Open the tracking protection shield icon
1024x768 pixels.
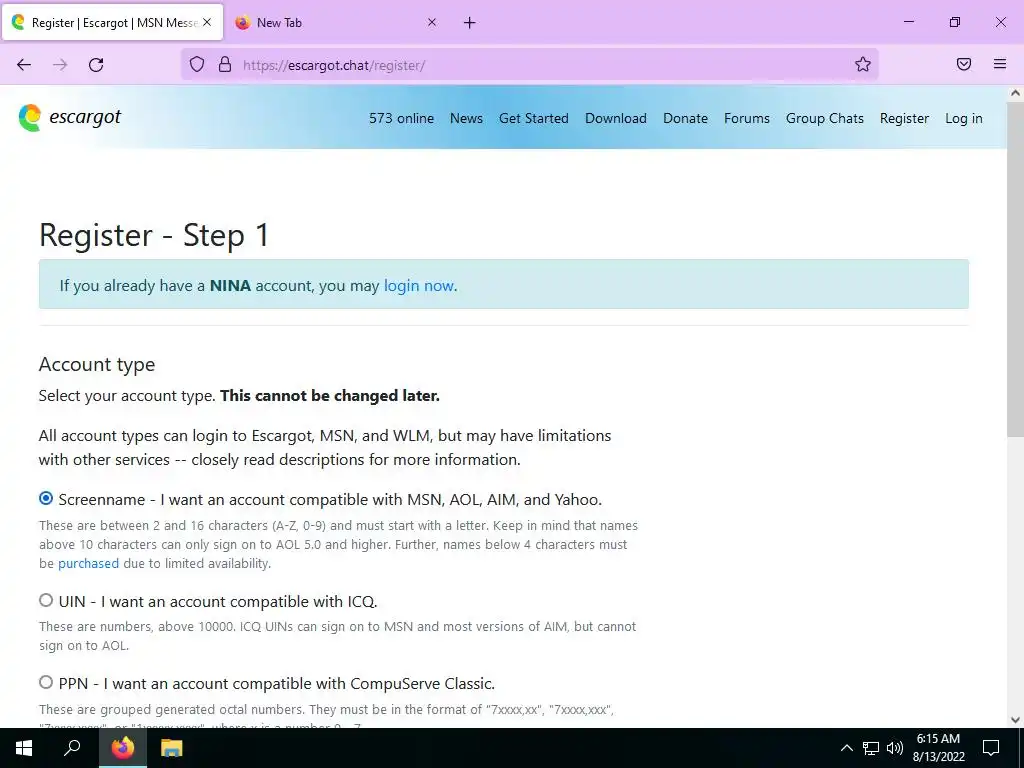[x=197, y=64]
